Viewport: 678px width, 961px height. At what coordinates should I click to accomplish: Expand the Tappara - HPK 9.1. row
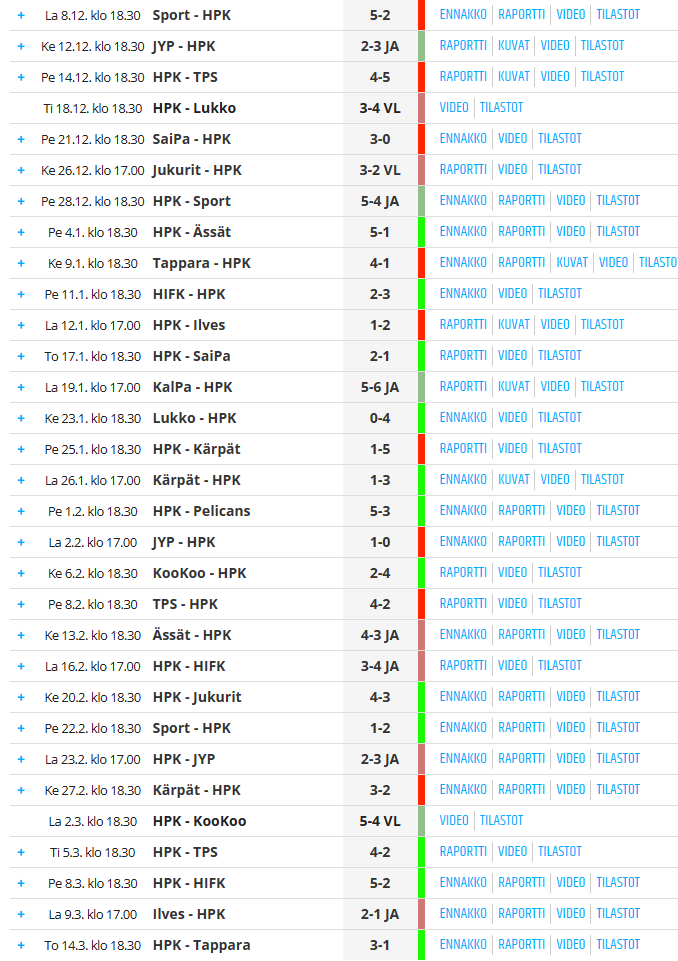click(21, 264)
